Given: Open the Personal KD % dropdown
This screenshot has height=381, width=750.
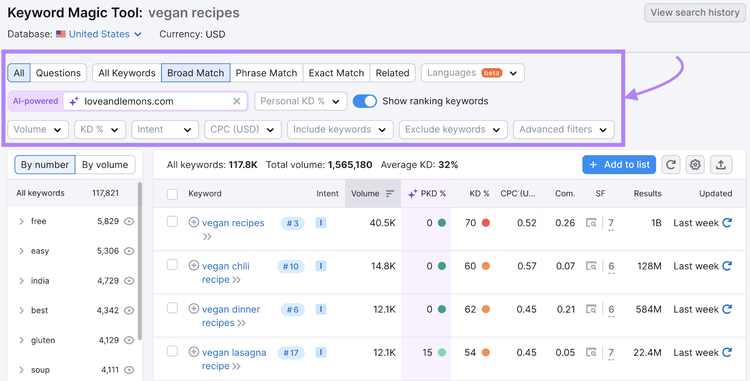Looking at the screenshot, I should (300, 101).
